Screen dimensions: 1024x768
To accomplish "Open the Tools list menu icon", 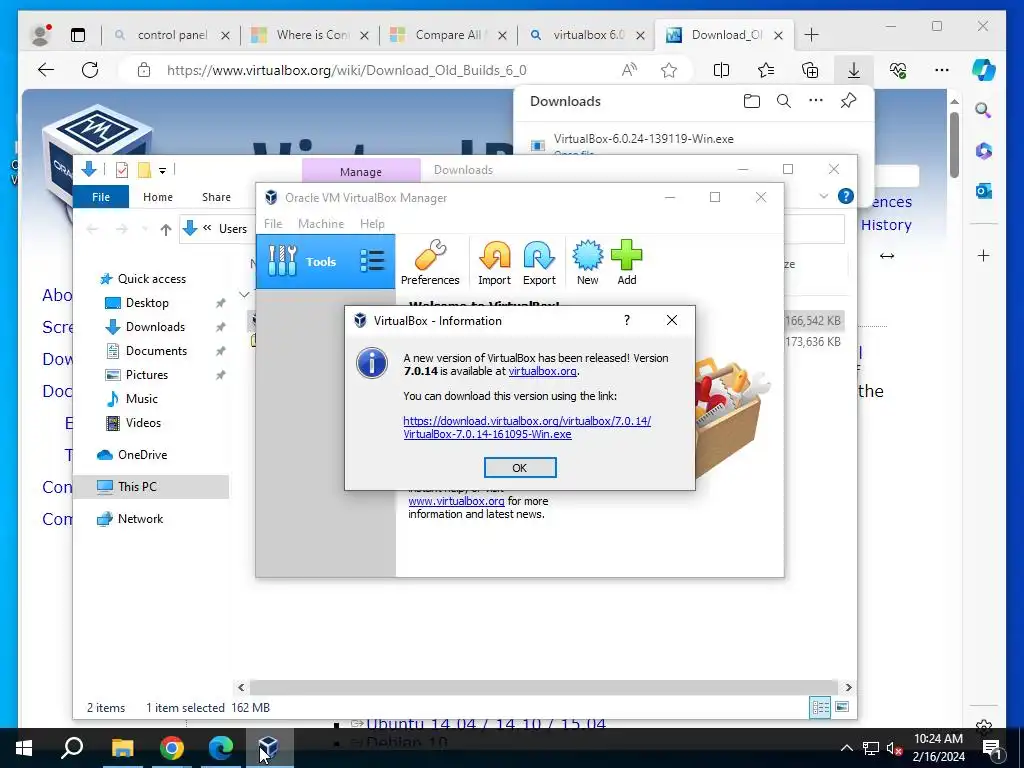I will pyautogui.click(x=372, y=261).
